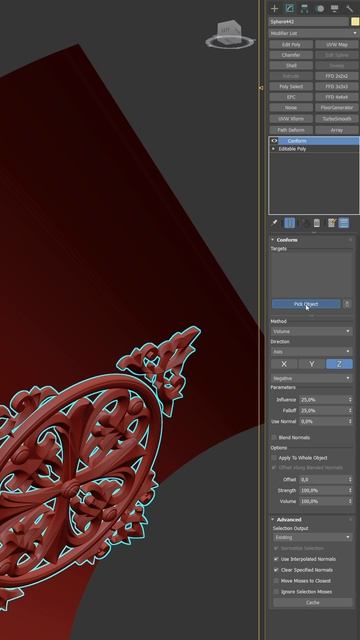Click the Pin Stack icon
Viewport: 360px width, 640px height.
click(x=274, y=223)
